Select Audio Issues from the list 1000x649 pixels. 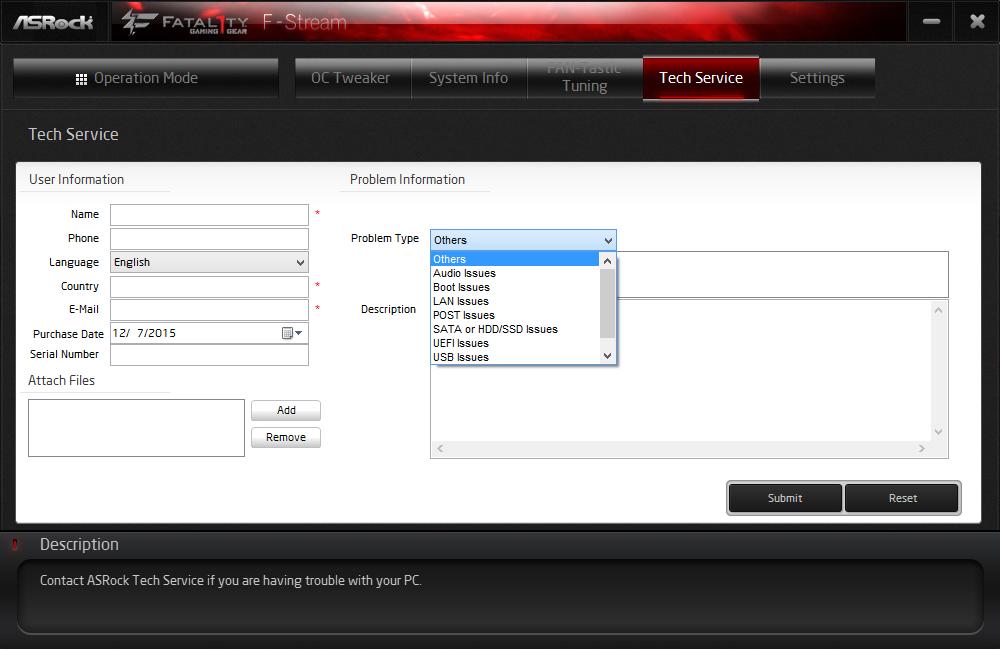(x=464, y=273)
